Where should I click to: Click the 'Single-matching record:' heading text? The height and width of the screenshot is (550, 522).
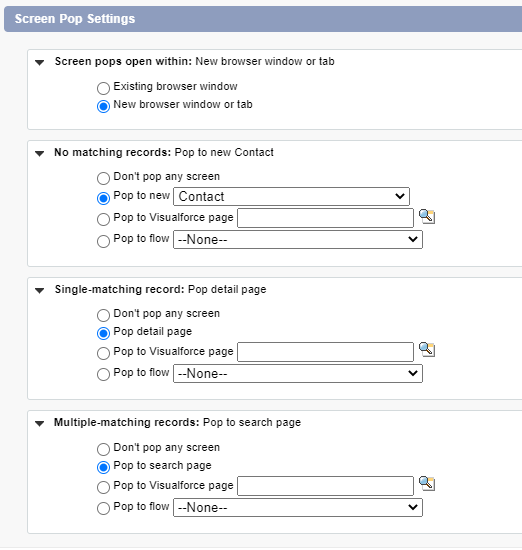(x=119, y=289)
